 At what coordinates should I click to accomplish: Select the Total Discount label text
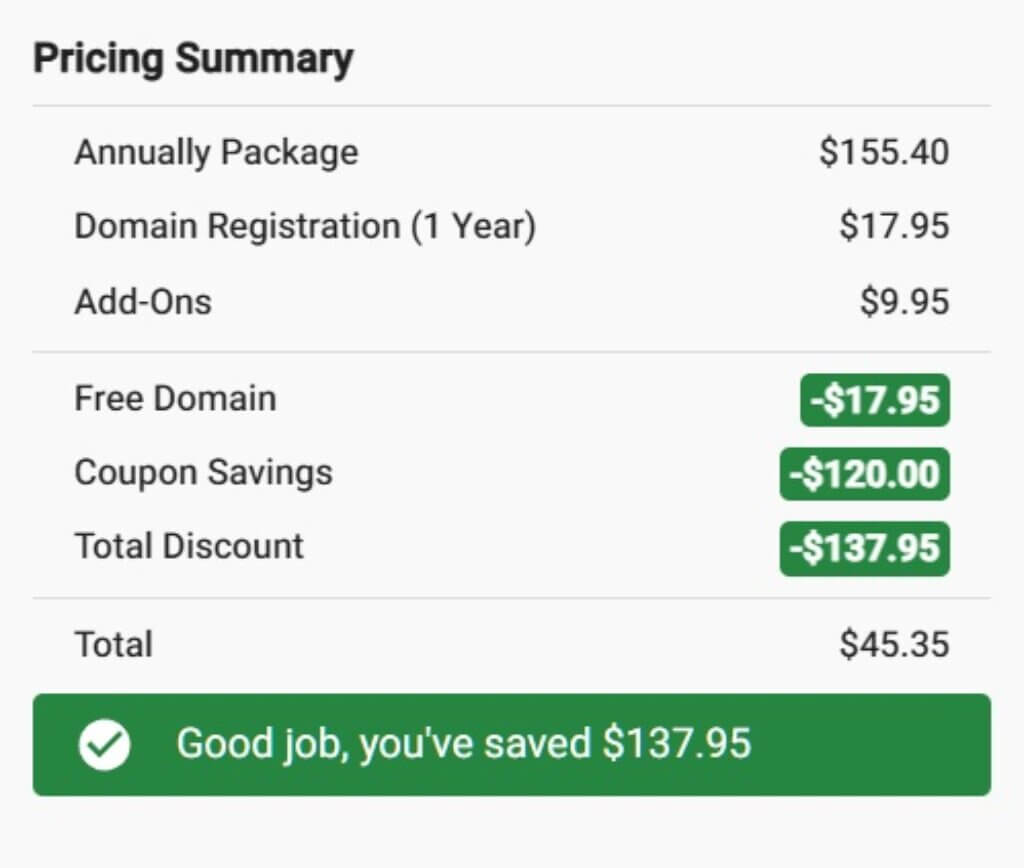pyautogui.click(x=188, y=546)
